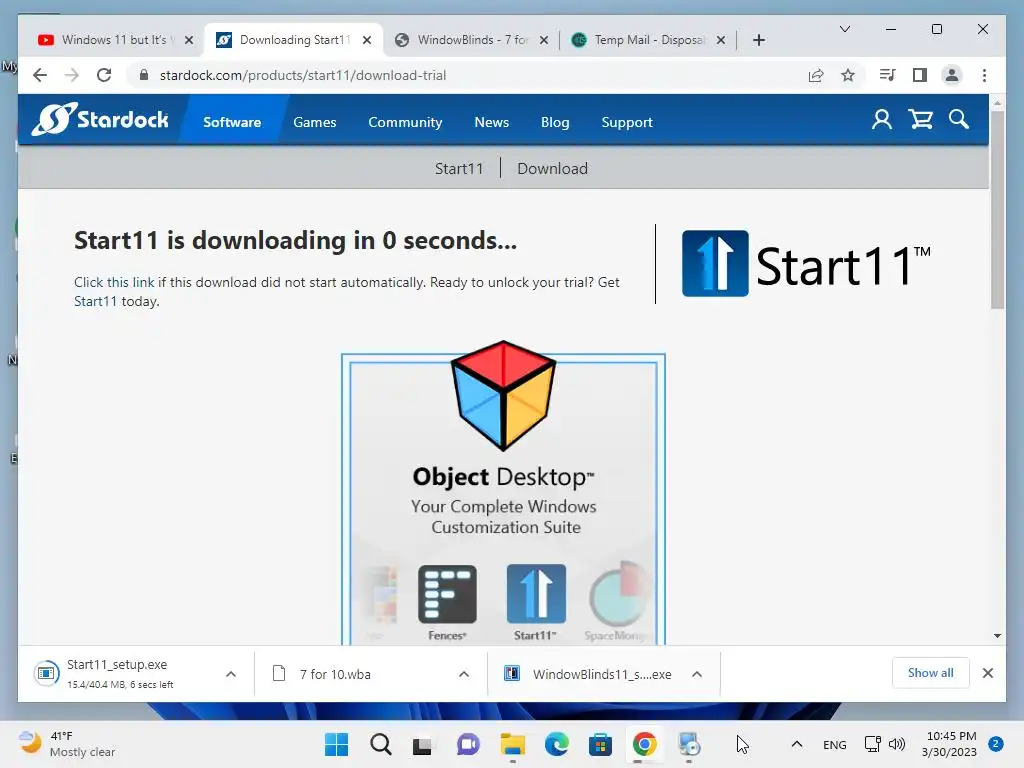Expand WindowBlinds11 download options chevron
1024x768 pixels.
coord(697,674)
